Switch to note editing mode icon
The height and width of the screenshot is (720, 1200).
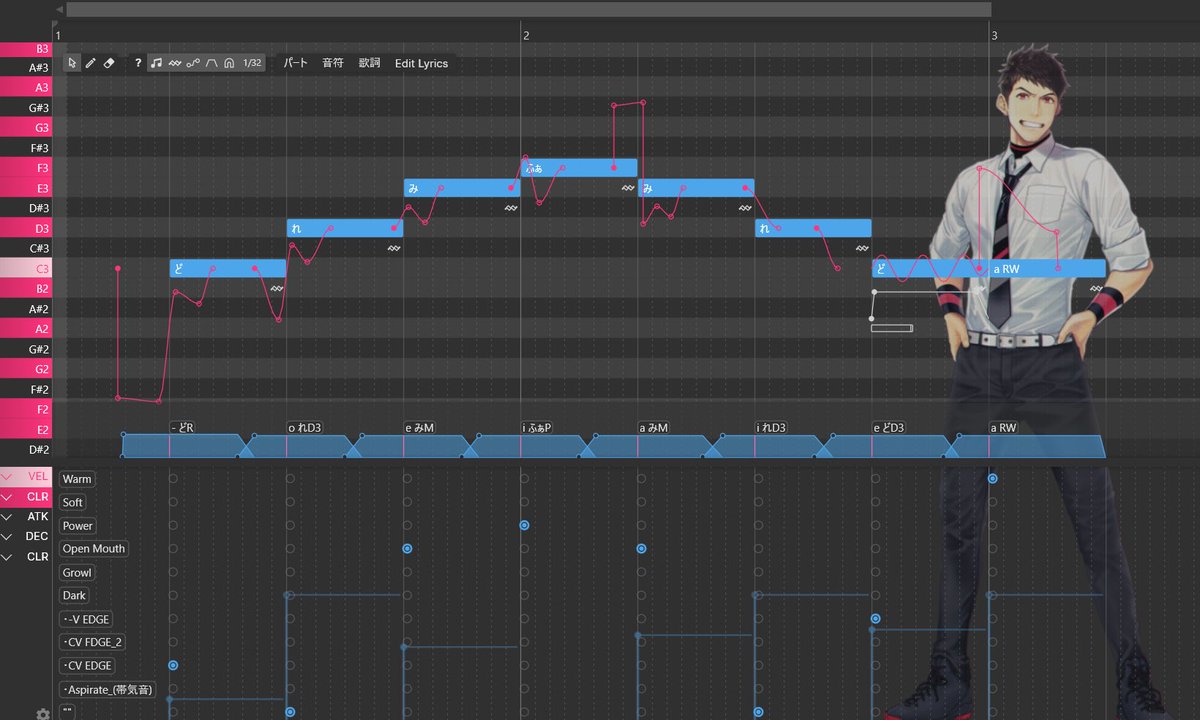[156, 63]
